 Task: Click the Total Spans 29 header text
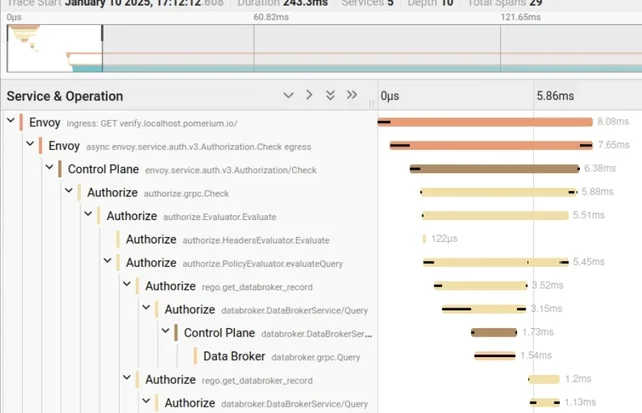coord(505,3)
